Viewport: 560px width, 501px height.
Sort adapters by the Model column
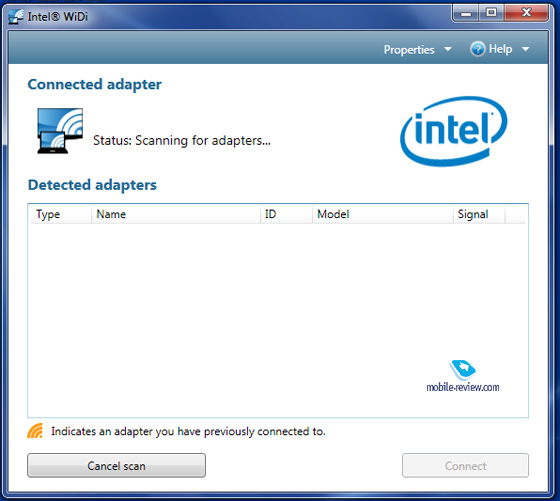[x=383, y=214]
